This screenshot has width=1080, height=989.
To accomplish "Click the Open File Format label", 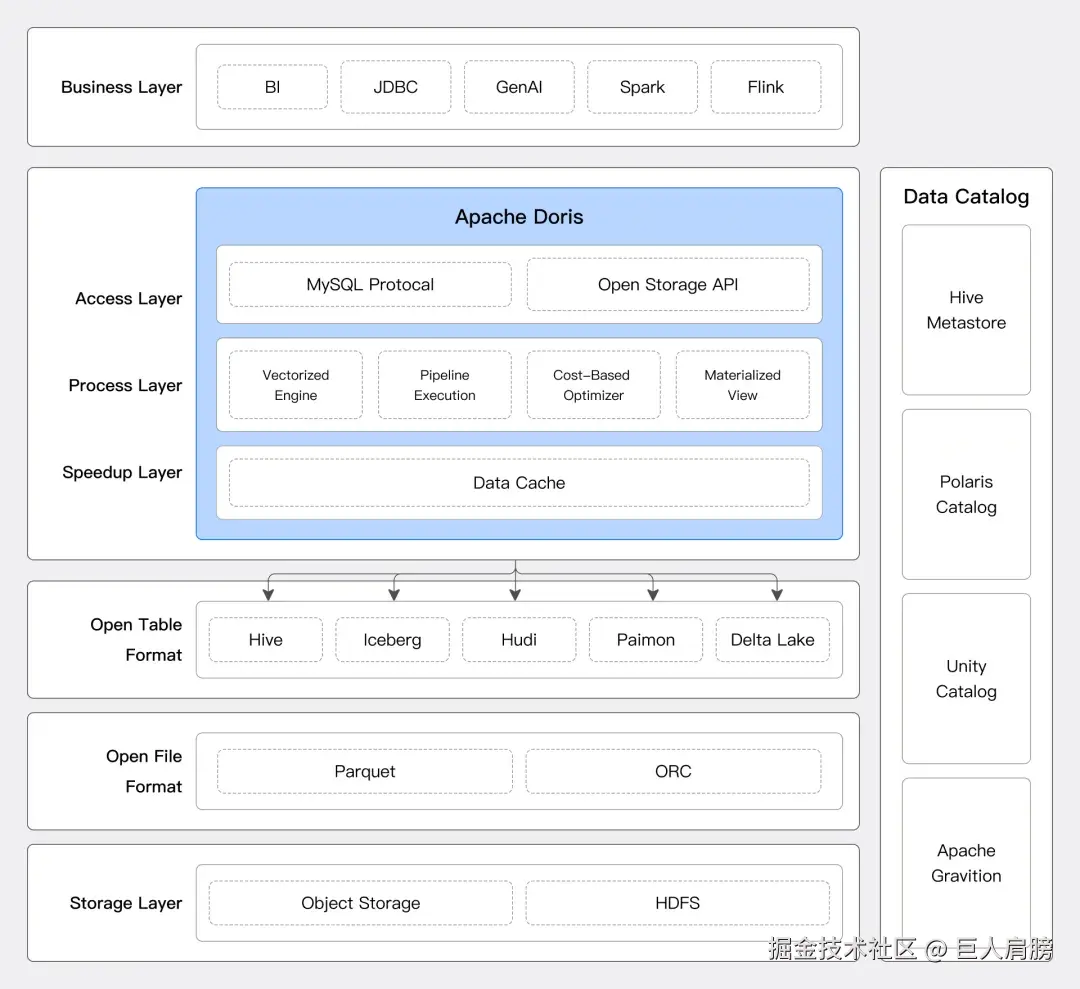I will 144,771.
